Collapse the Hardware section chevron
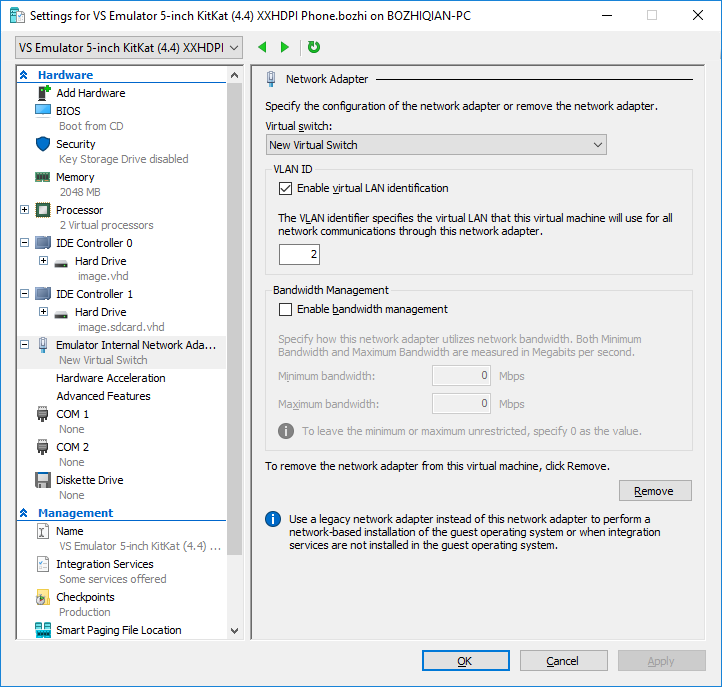722x687 pixels. [x=24, y=75]
